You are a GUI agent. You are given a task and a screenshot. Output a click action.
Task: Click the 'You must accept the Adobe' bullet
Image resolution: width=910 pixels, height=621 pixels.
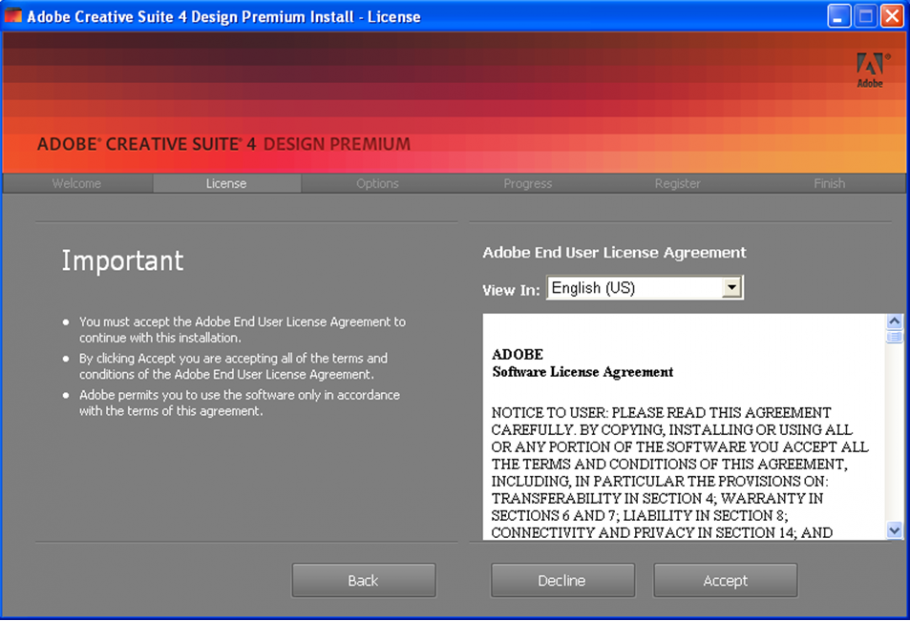click(242, 330)
